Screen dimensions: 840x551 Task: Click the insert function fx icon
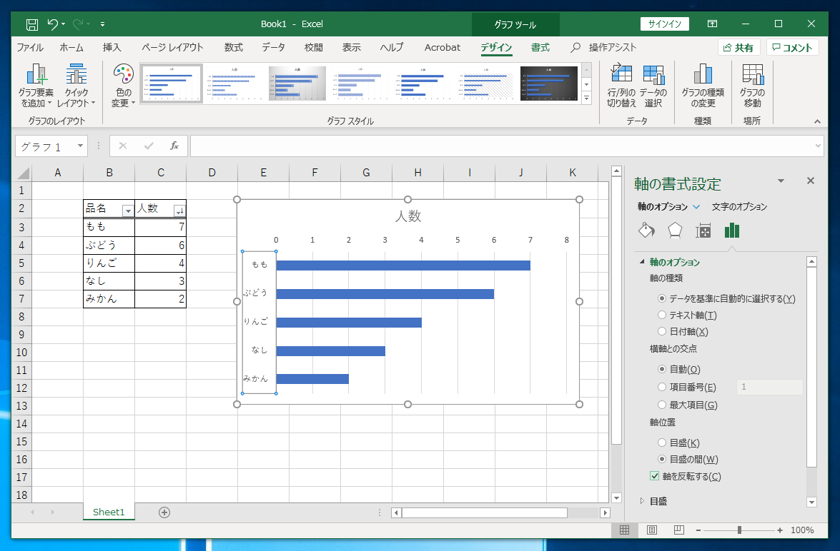pyautogui.click(x=174, y=146)
